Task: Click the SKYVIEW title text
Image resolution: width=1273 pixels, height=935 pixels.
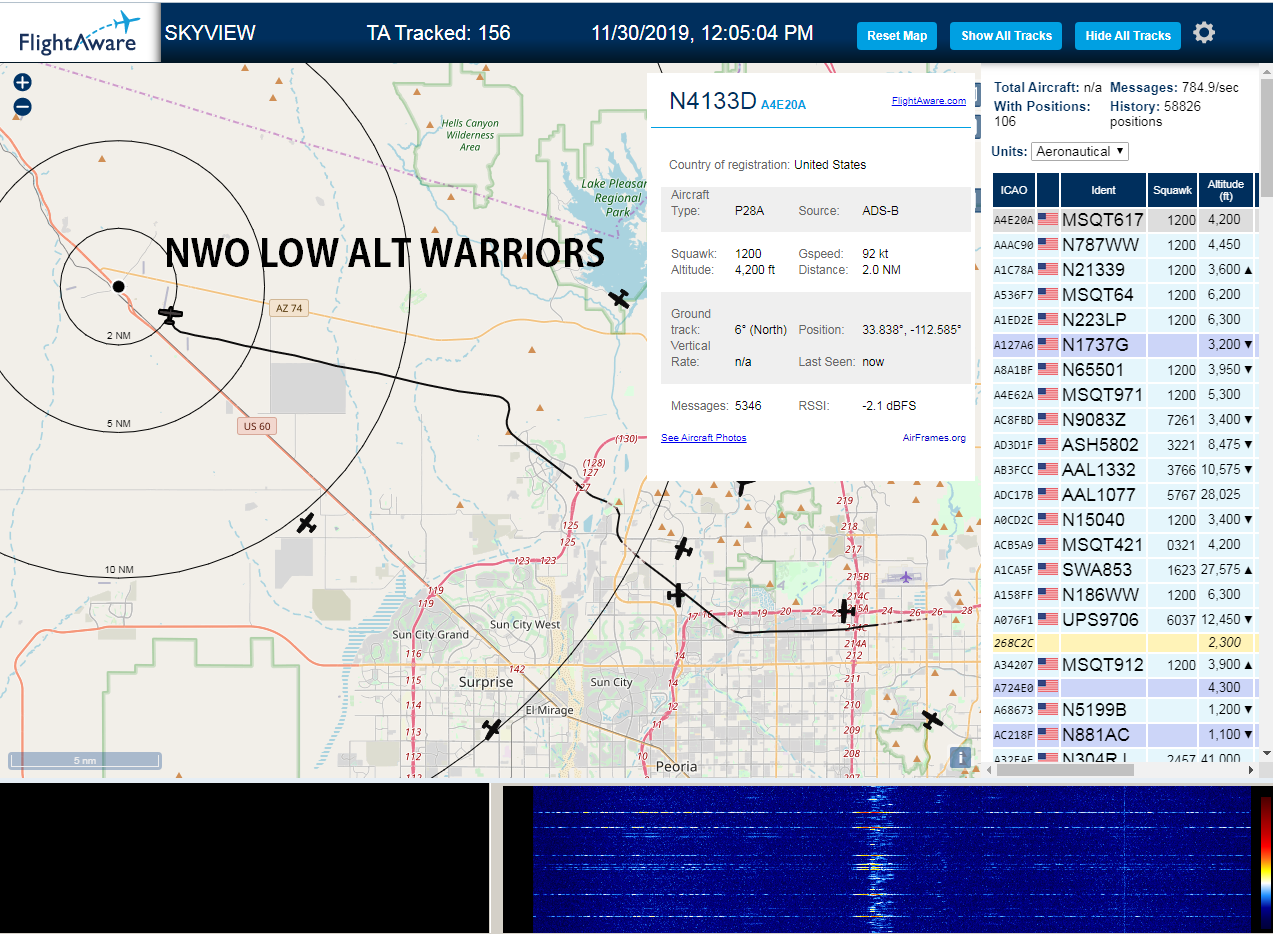Action: 210,33
